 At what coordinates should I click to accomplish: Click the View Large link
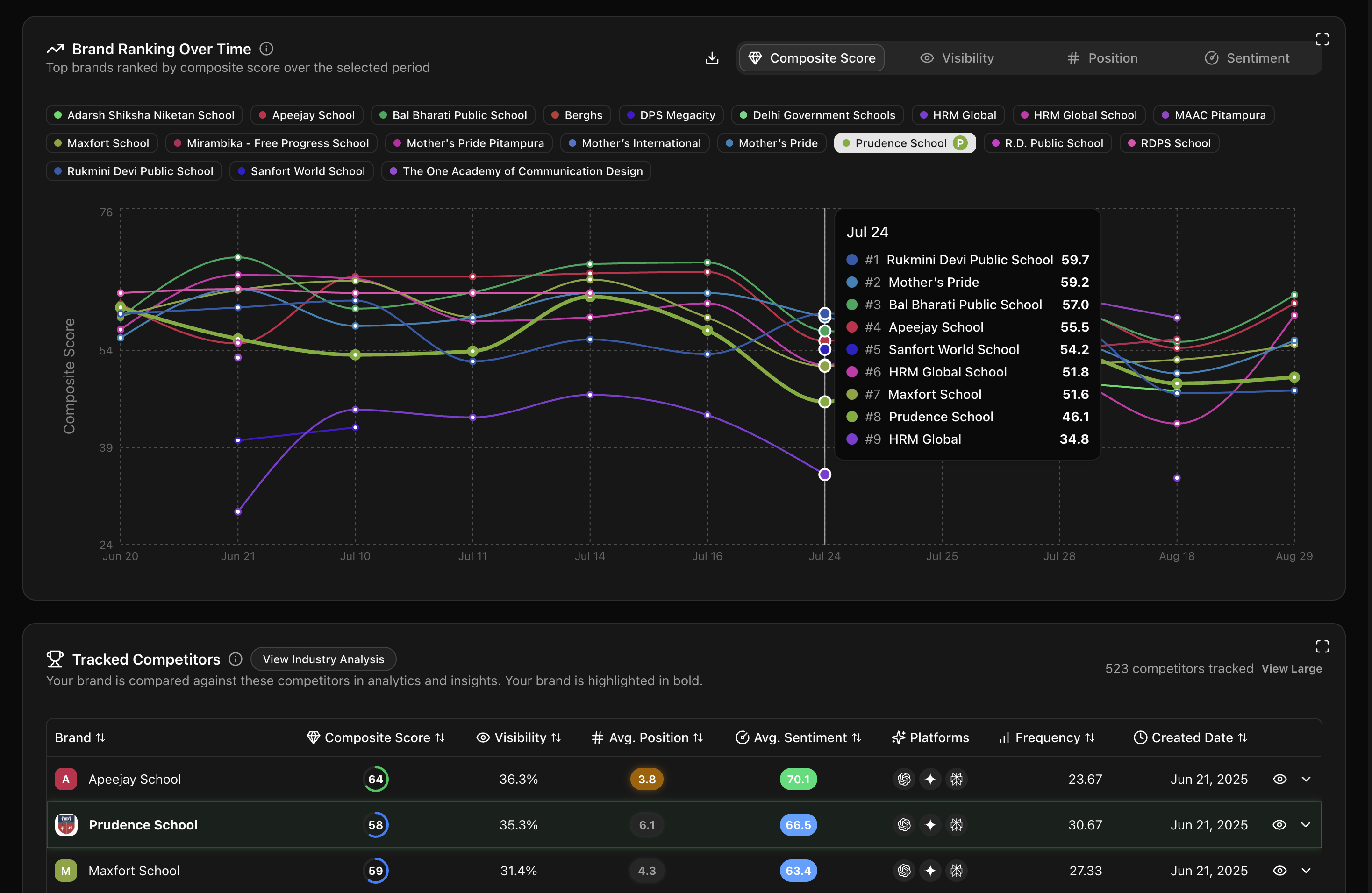1291,669
